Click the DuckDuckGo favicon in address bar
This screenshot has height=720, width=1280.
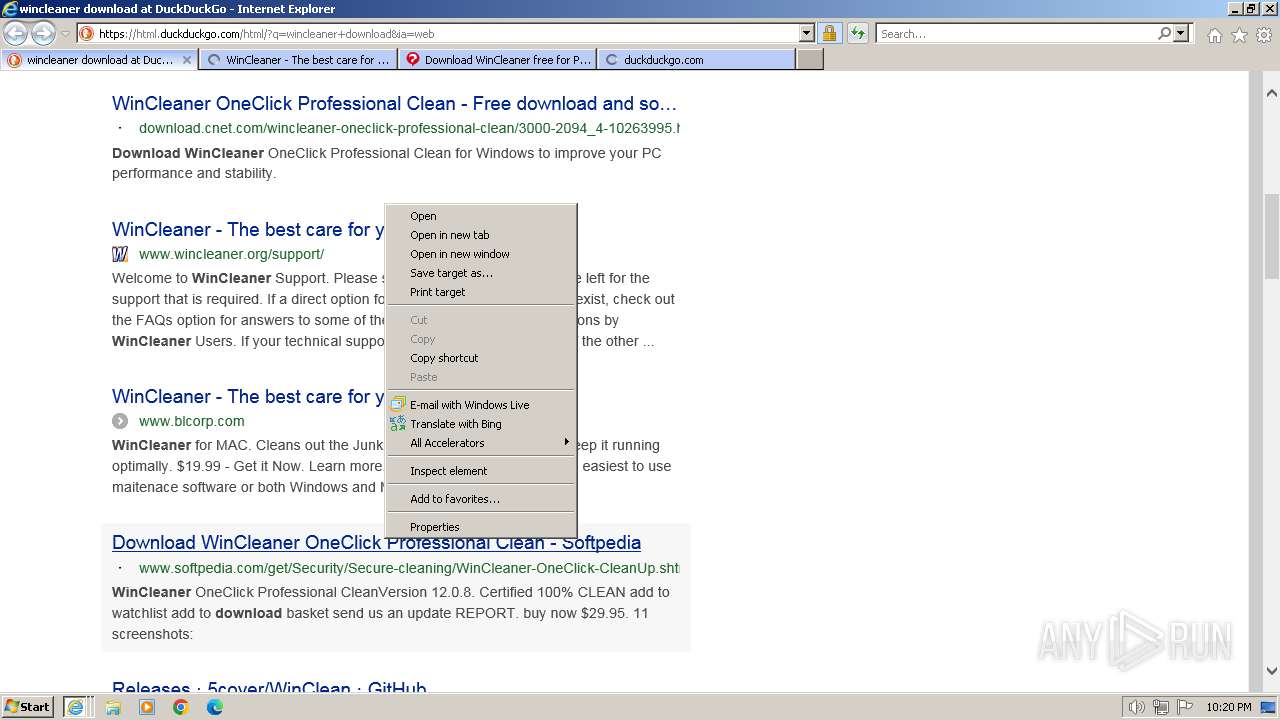click(x=87, y=33)
